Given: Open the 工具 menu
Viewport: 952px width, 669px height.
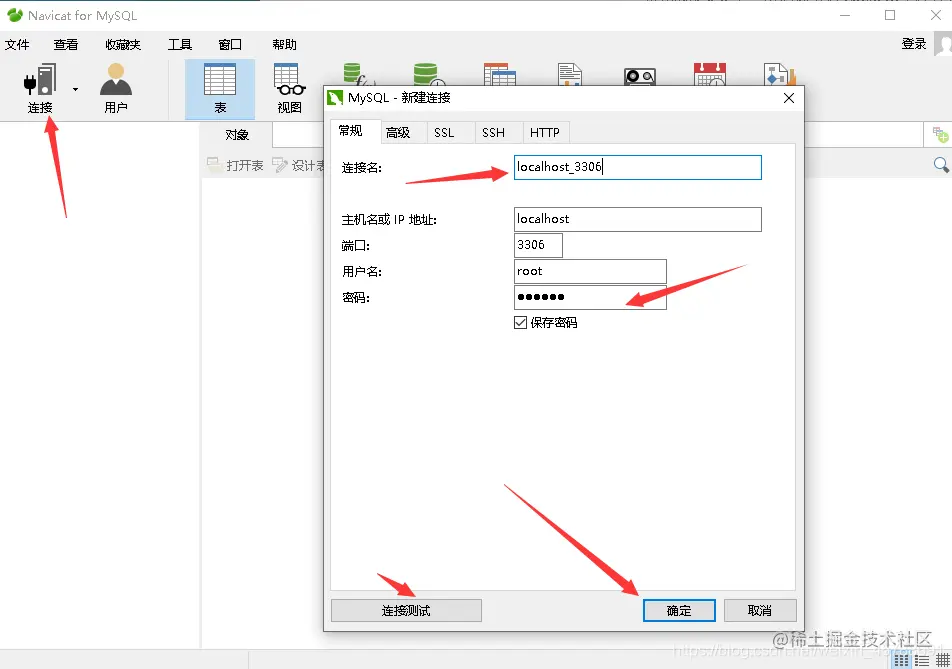Looking at the screenshot, I should click(180, 44).
